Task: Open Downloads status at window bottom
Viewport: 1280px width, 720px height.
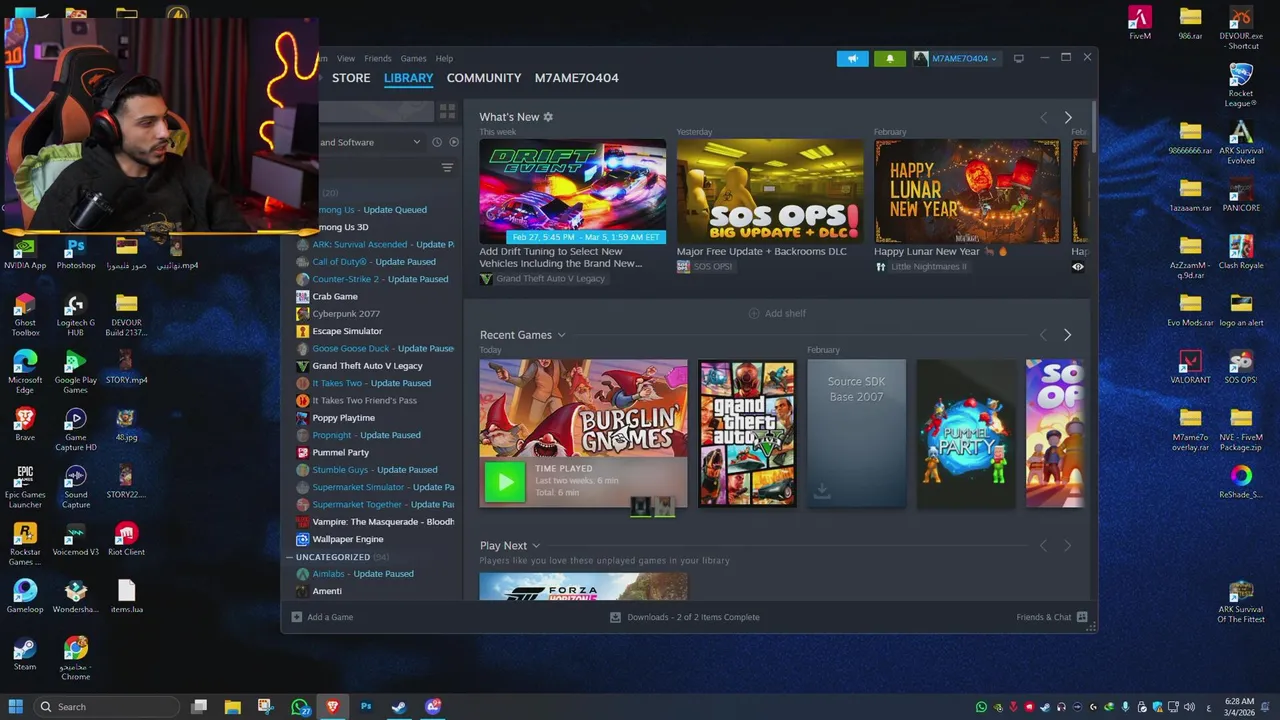Action: pyautogui.click(x=685, y=617)
